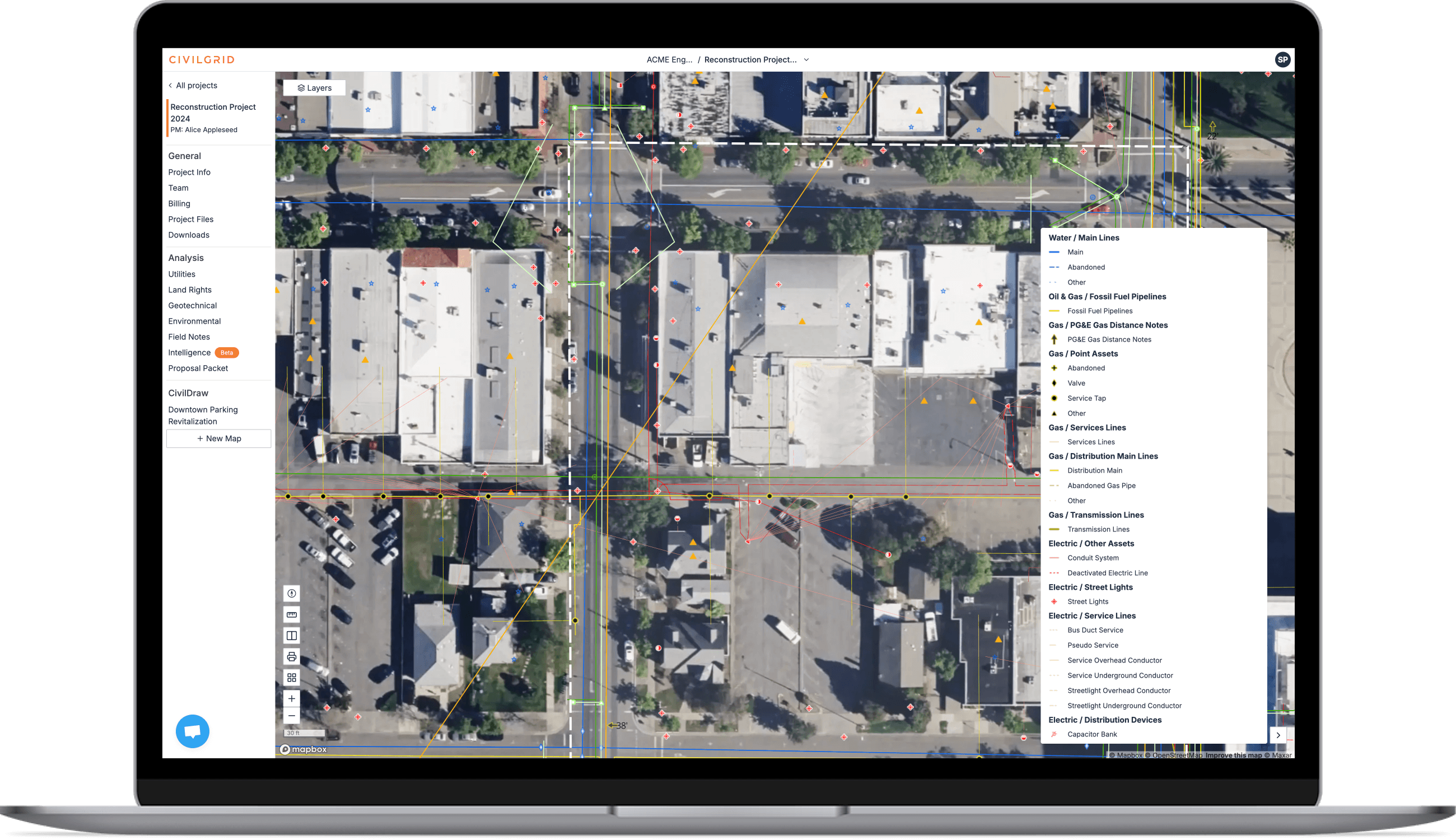Click the New Map button
The image size is (1456, 840).
coord(218,438)
